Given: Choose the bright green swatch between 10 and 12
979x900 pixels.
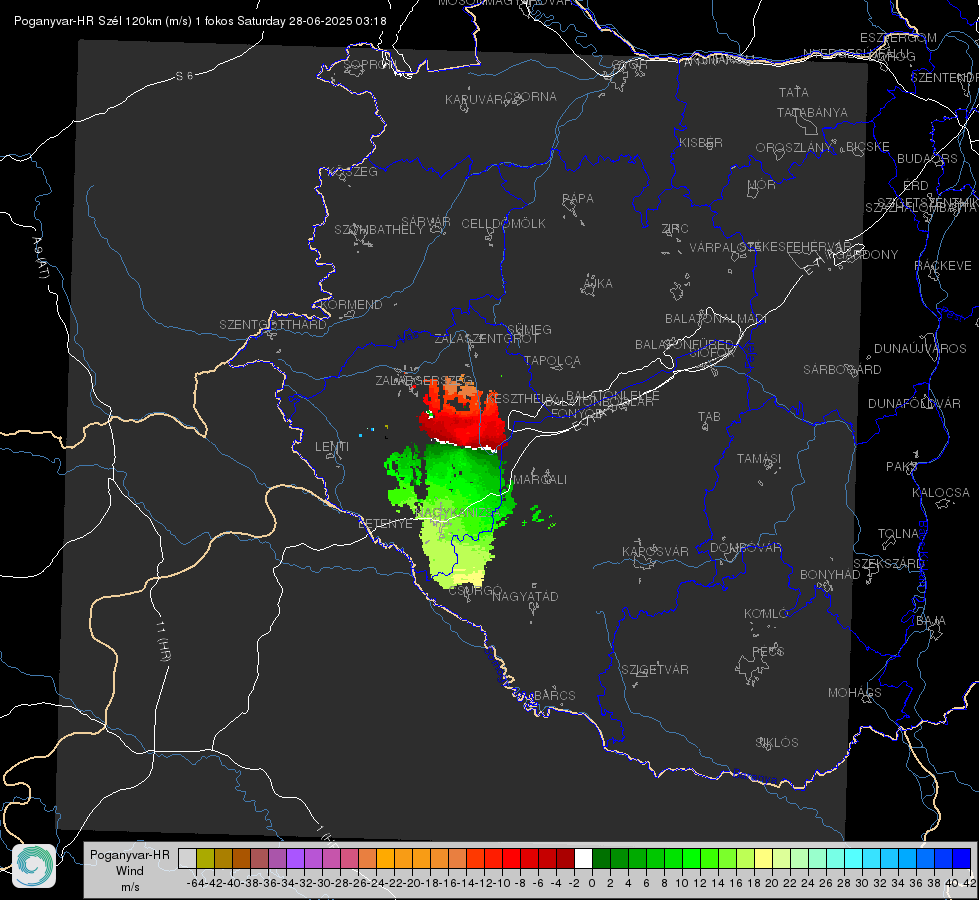Looking at the screenshot, I should (691, 858).
